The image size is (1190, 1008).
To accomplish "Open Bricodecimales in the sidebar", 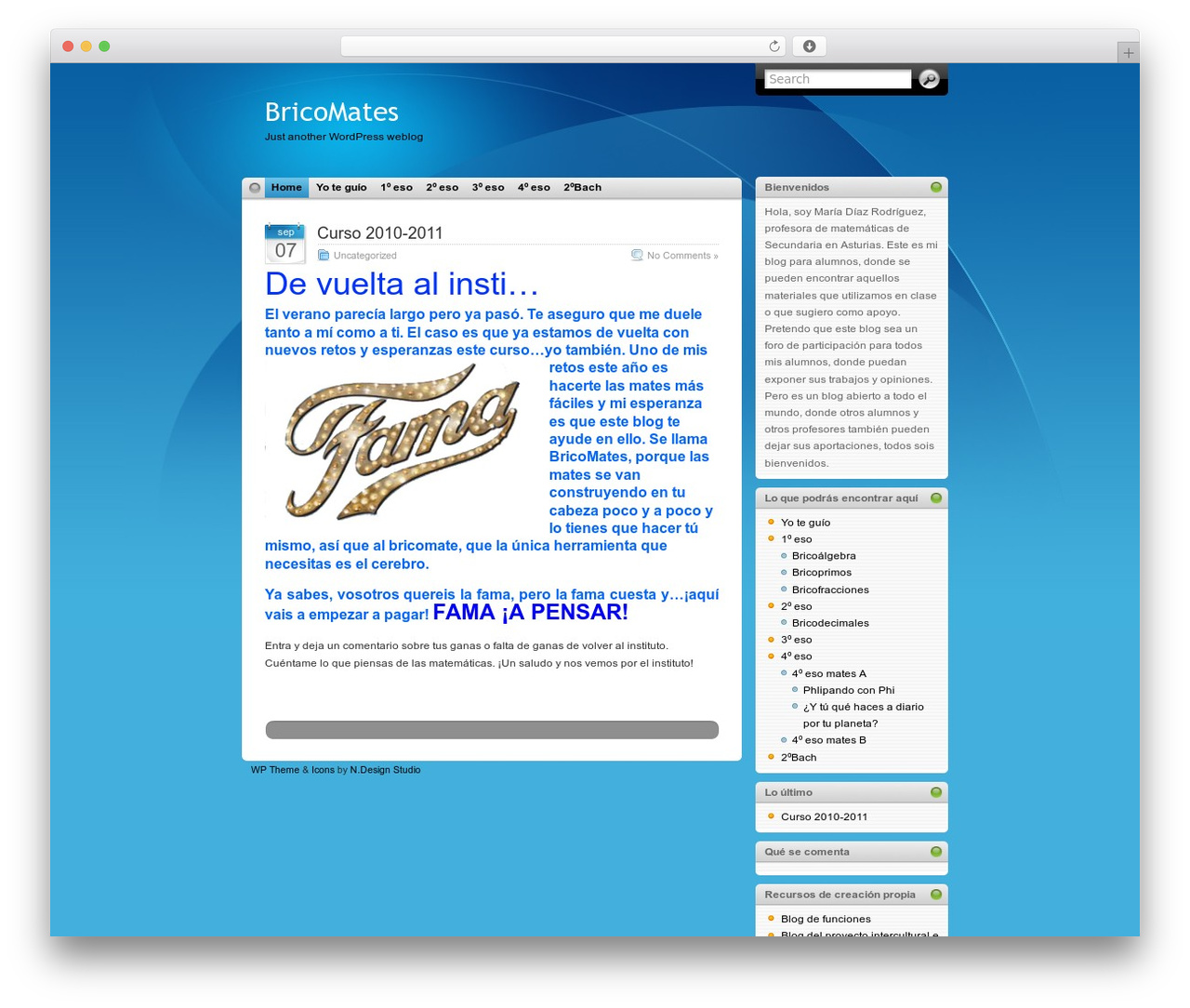I will [x=830, y=623].
